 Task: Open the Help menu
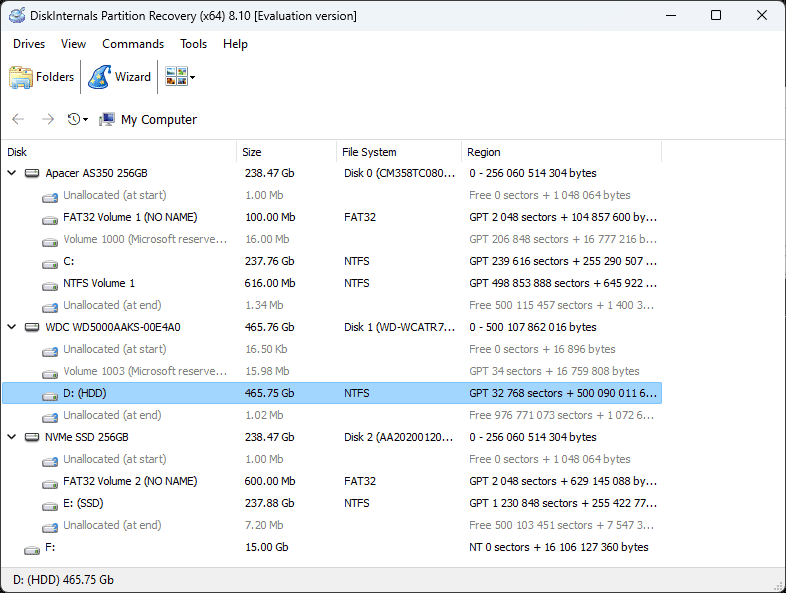point(235,44)
